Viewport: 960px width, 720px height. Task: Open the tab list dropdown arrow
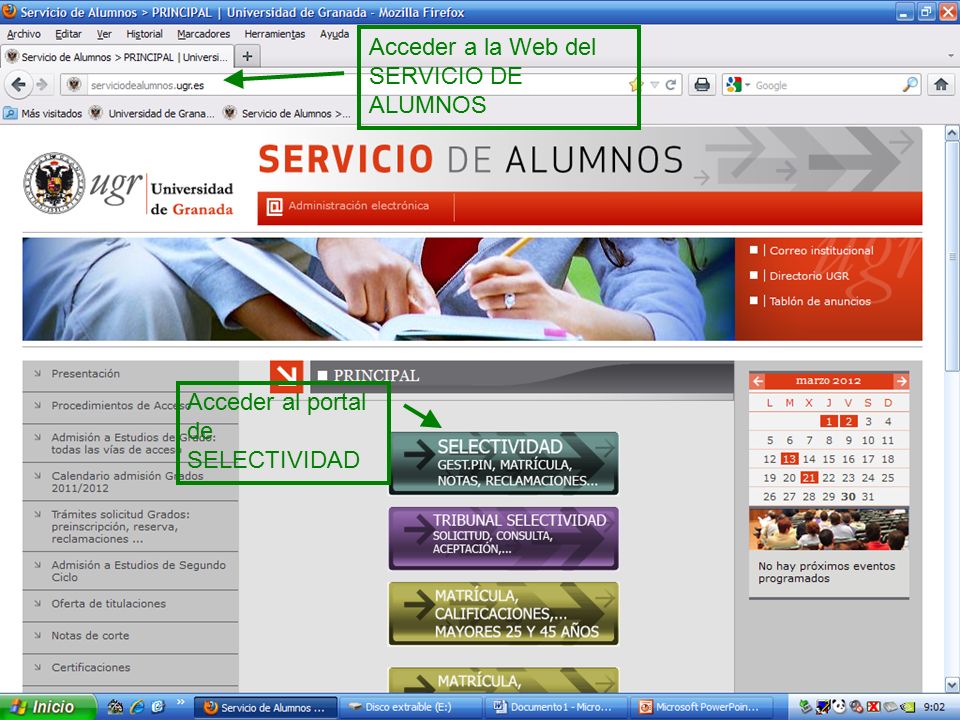950,56
